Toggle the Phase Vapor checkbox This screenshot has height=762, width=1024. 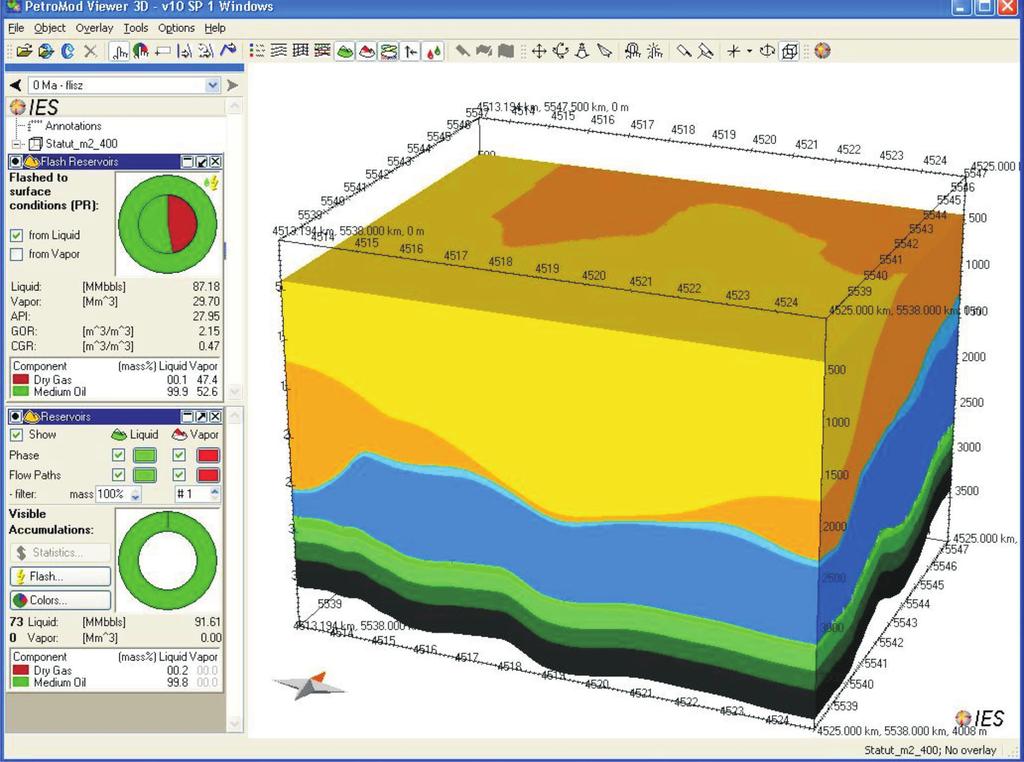coord(179,455)
